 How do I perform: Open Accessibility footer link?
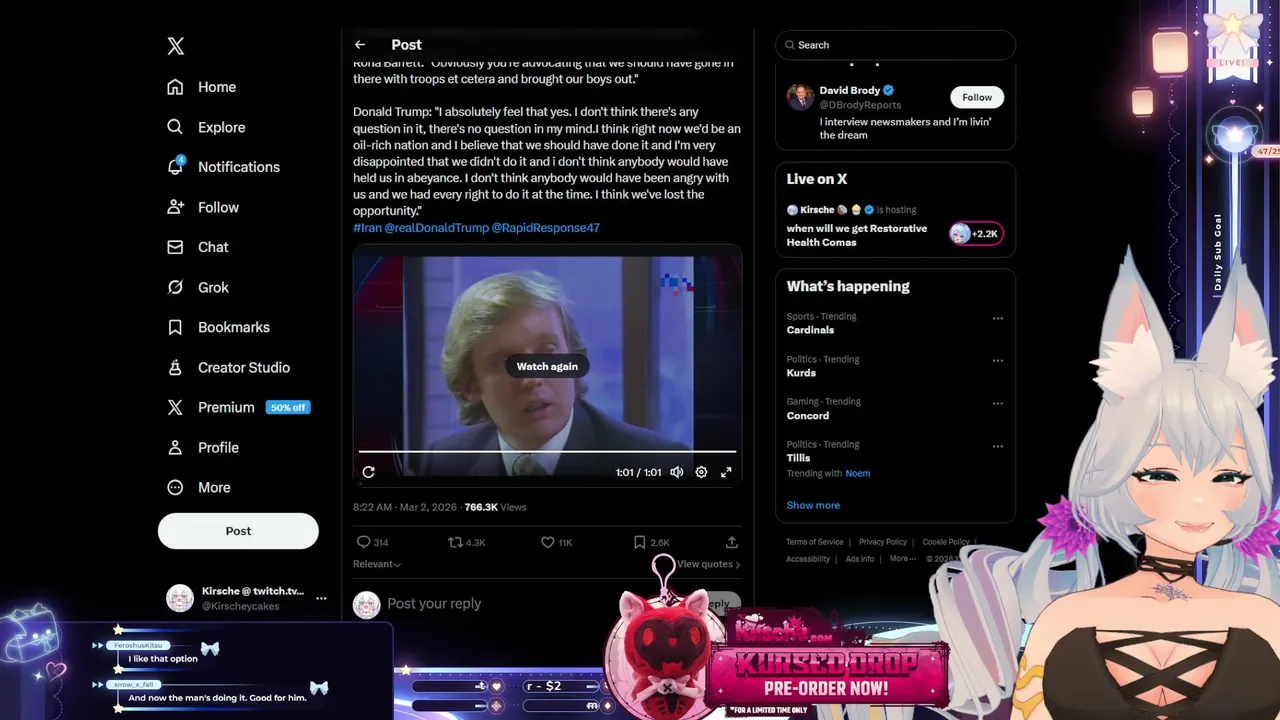(x=808, y=559)
